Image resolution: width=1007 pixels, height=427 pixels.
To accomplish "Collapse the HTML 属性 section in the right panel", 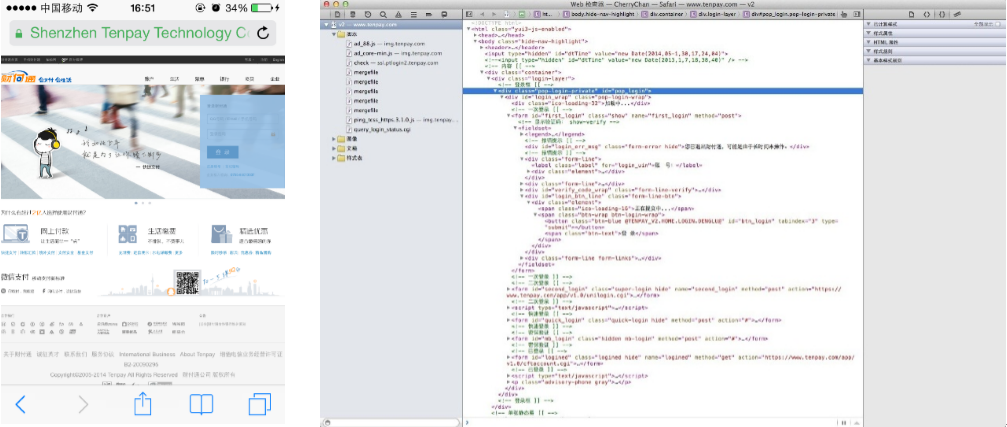I will coord(867,42).
